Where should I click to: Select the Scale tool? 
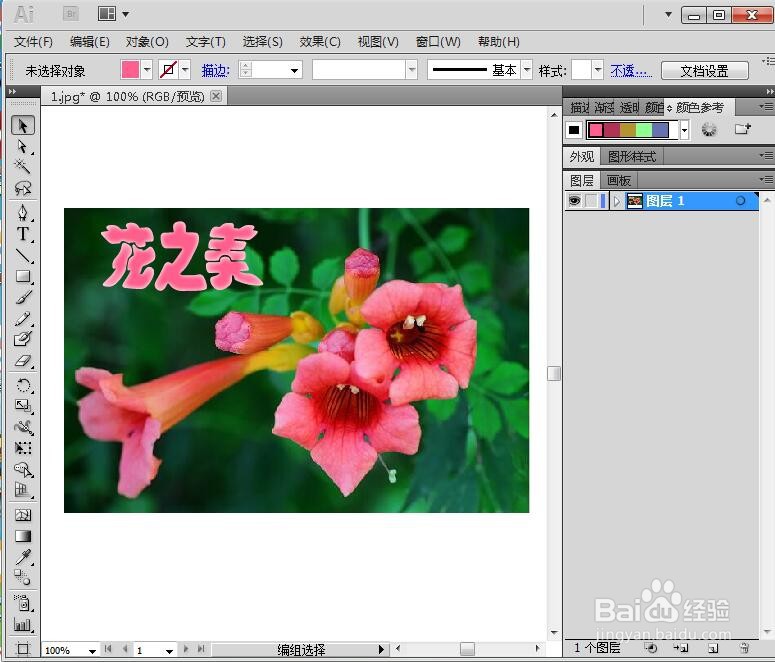23,406
